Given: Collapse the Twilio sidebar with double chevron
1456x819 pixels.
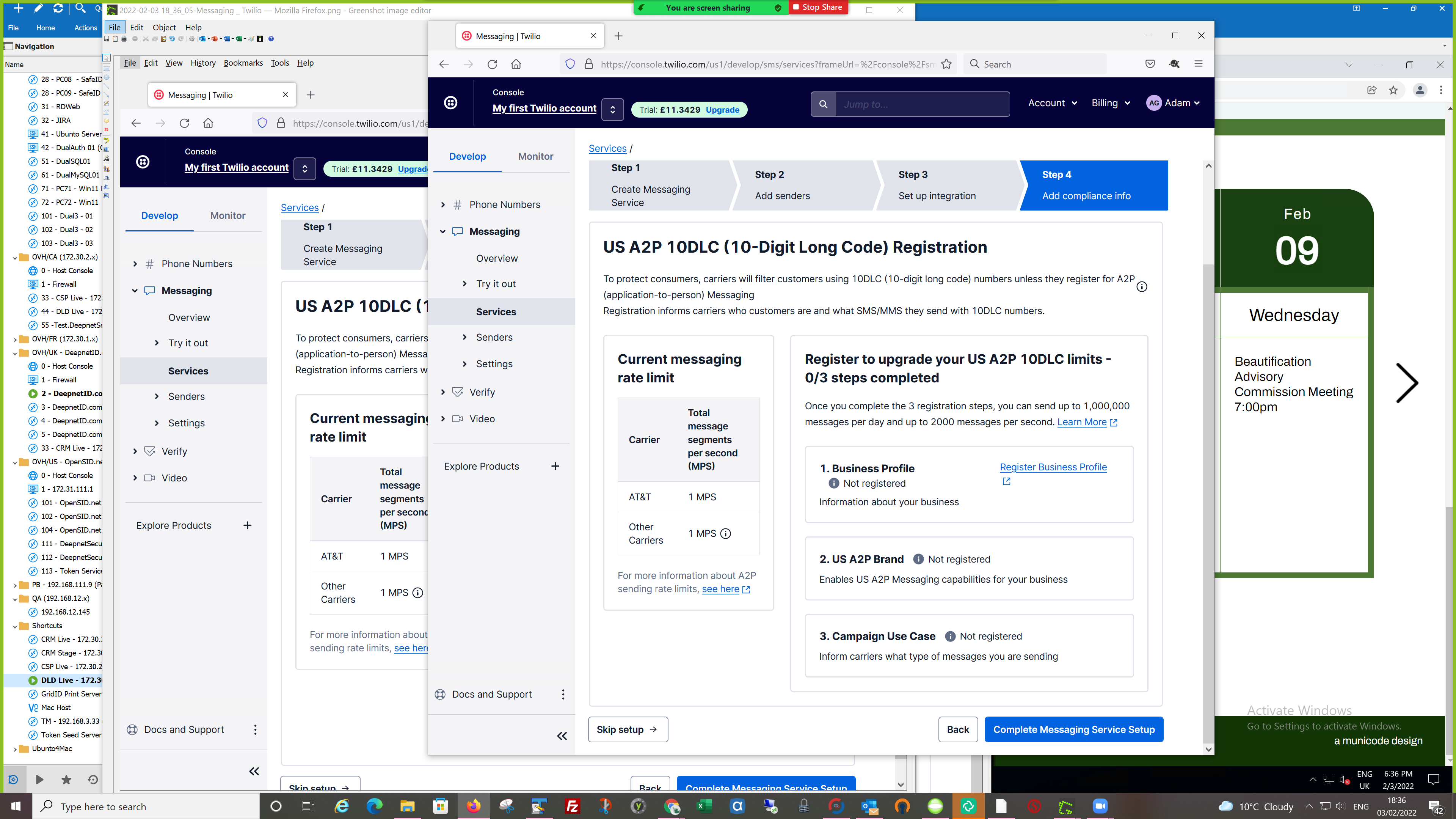Looking at the screenshot, I should [x=562, y=735].
